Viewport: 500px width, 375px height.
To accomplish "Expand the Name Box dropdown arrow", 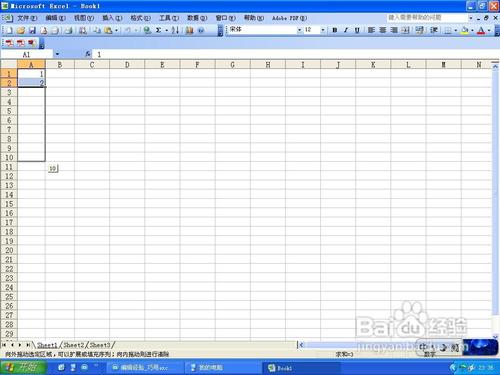I will tap(57, 54).
